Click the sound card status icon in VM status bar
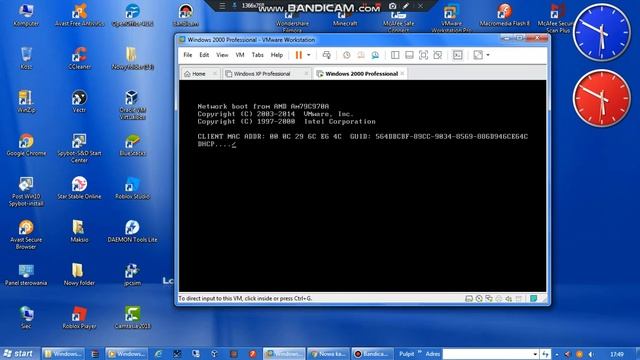Screen dimensions: 640x360 coord(509,299)
